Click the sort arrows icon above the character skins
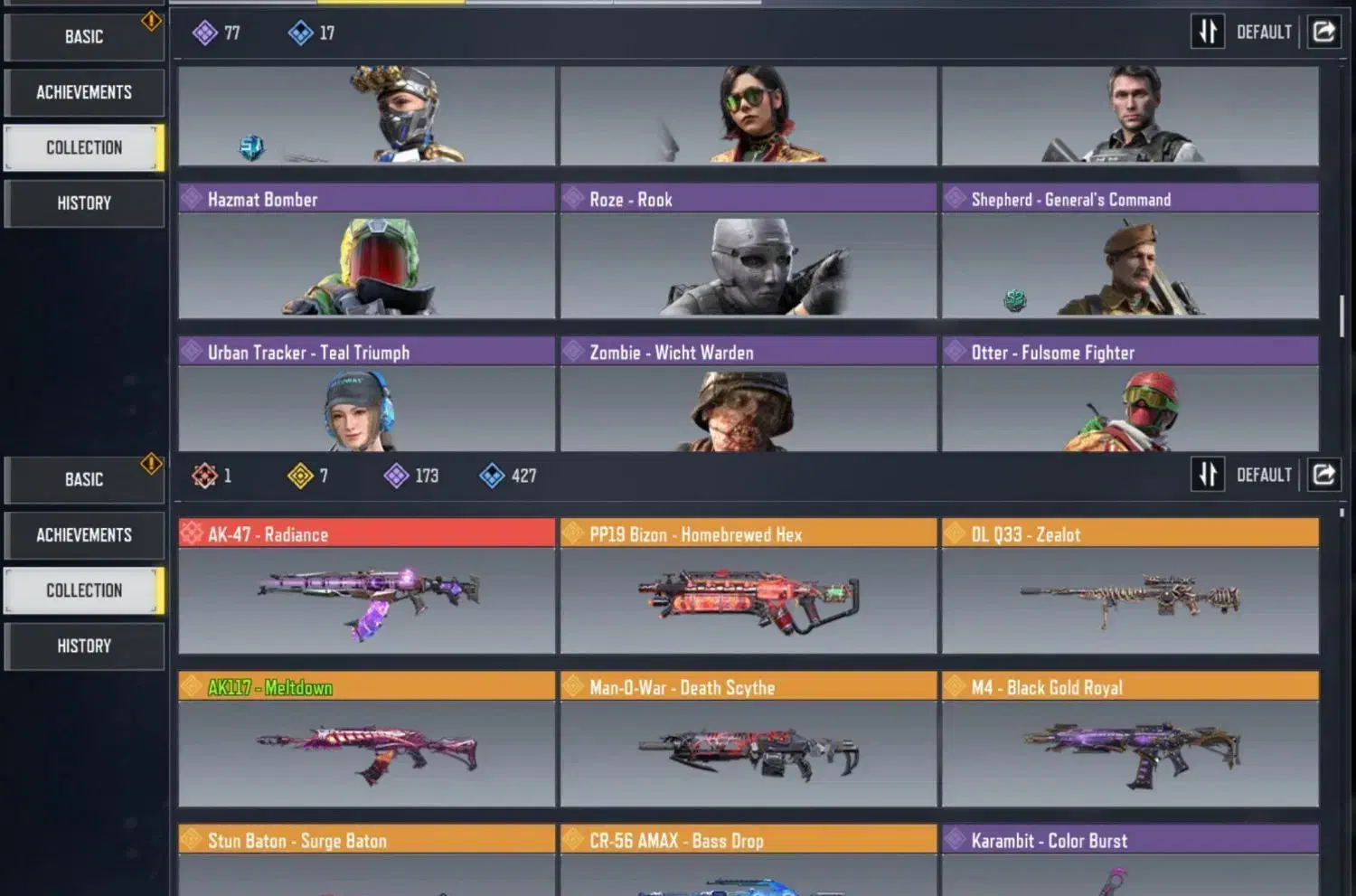Screen dimensions: 1356x896 (1208, 32)
